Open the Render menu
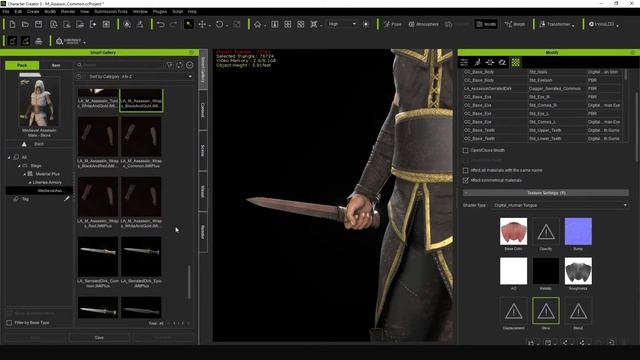 click(68, 12)
